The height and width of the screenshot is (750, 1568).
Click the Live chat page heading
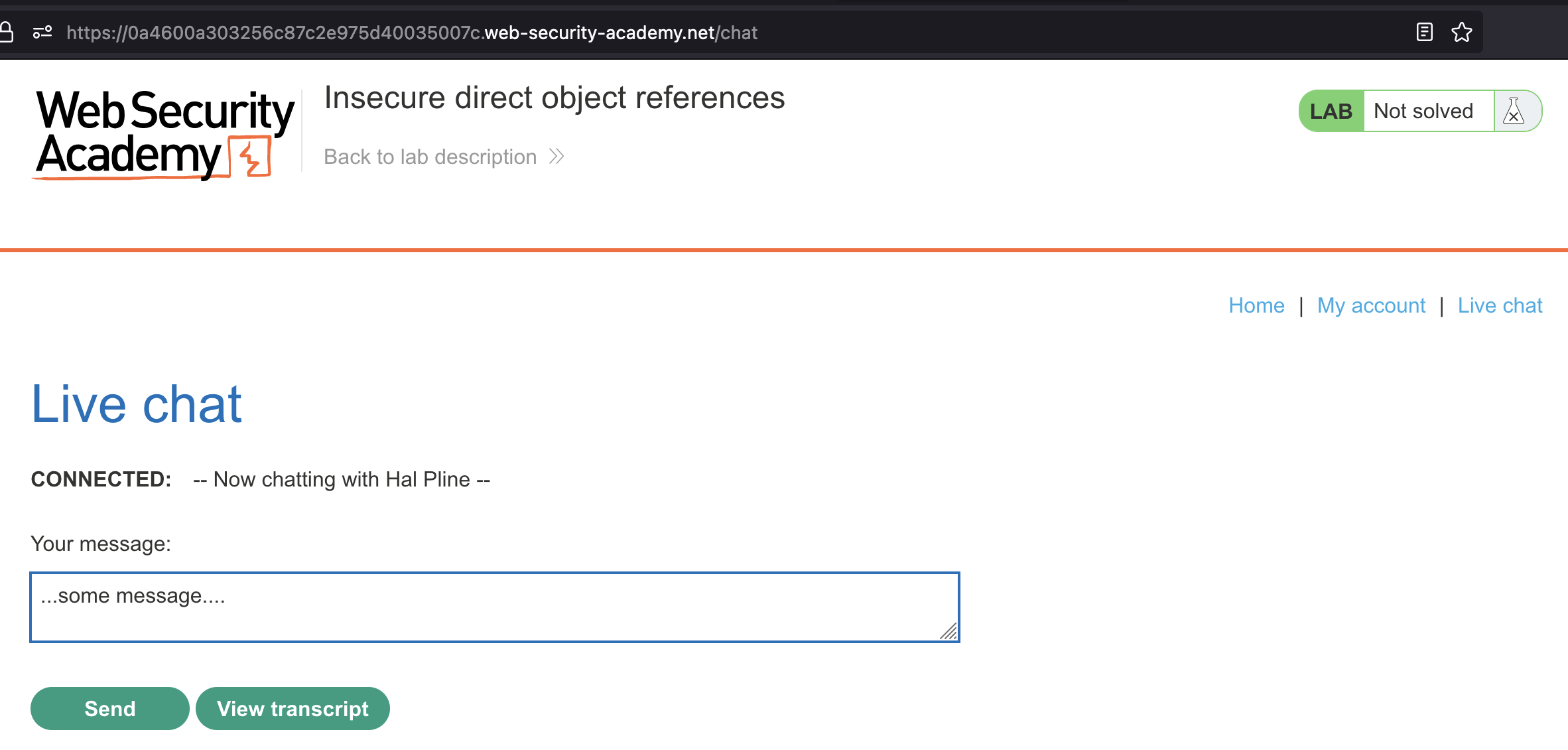coord(137,404)
